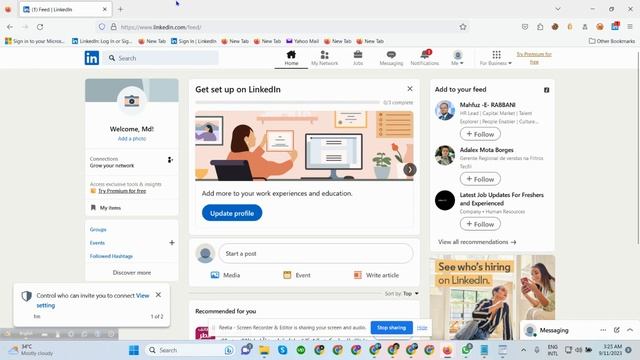This screenshot has width=640, height=360.
Task: Open Followed Hashtags link
Action: [x=111, y=256]
